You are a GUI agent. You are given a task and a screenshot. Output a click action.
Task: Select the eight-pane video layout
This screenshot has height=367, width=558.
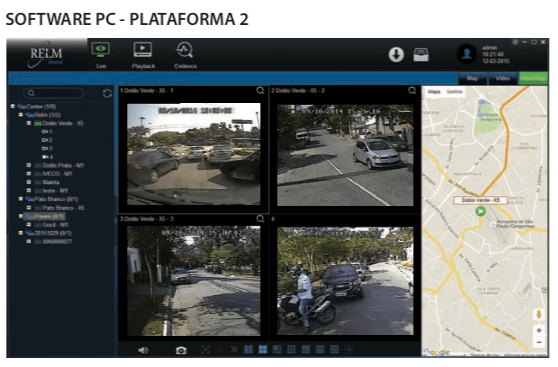[x=305, y=349]
